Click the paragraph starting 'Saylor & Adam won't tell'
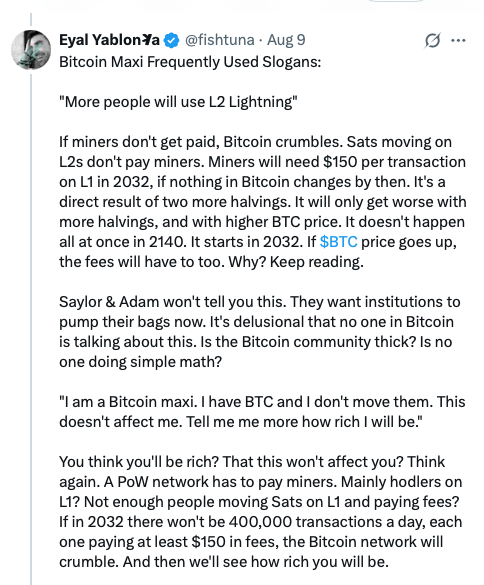Screen dimensions: 484x585 tap(260, 332)
